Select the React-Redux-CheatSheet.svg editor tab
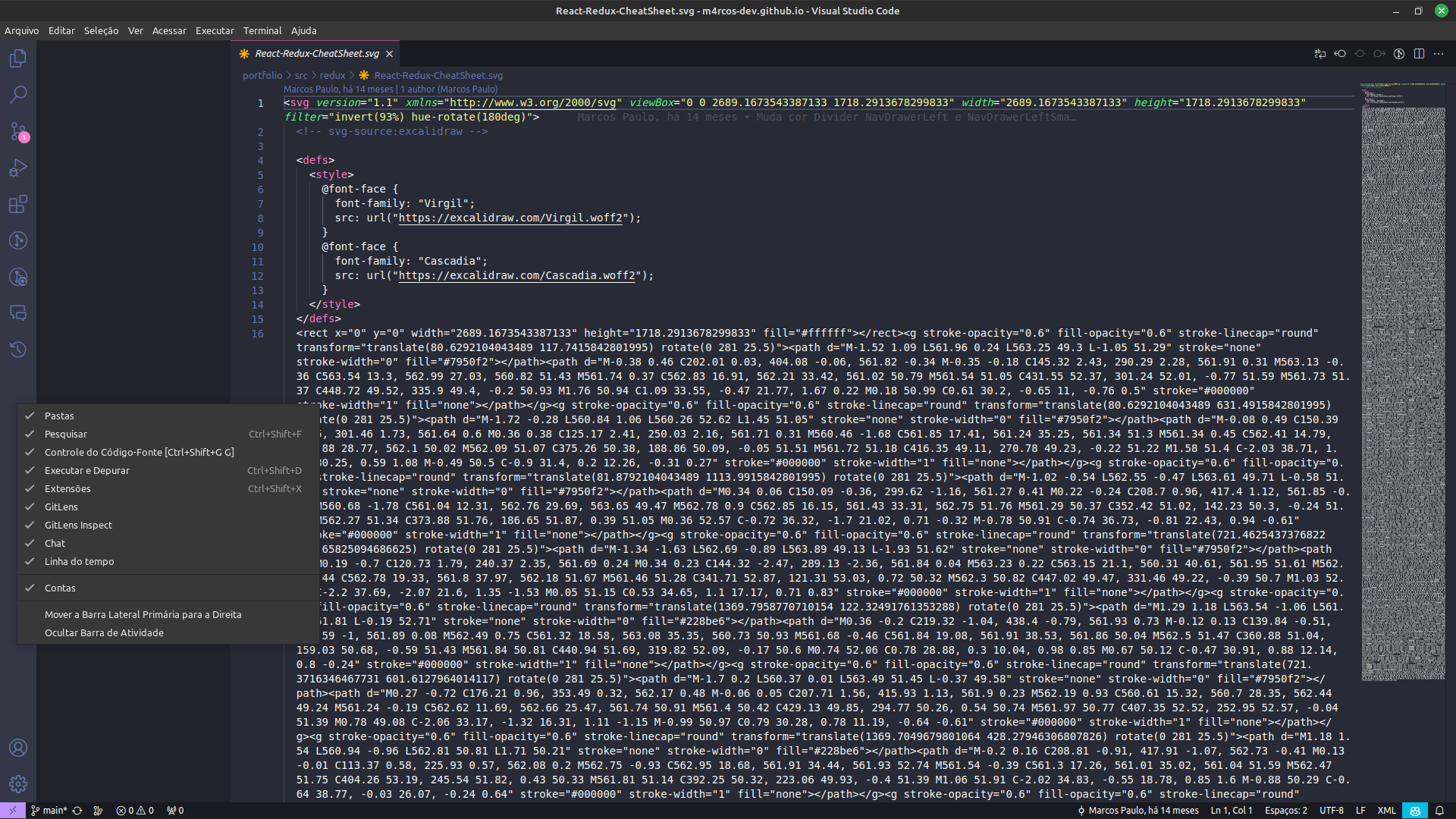This screenshot has width=1456, height=819. coord(316,54)
